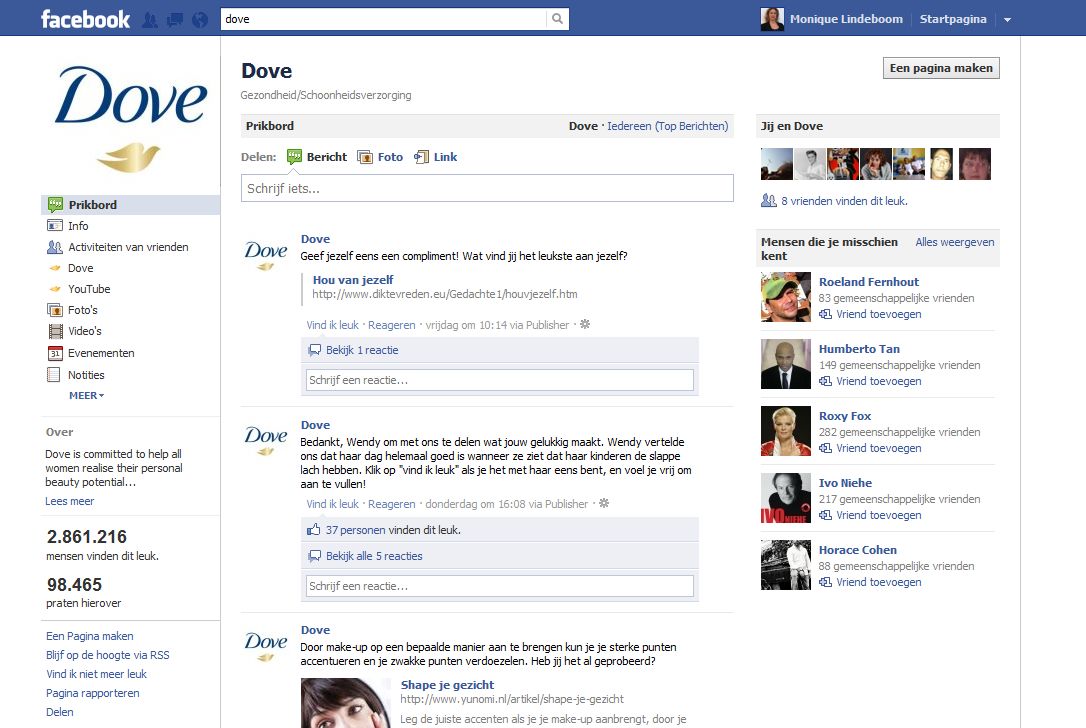Click Bekijk 1 reactie
The image size is (1086, 728).
pyautogui.click(x=362, y=350)
